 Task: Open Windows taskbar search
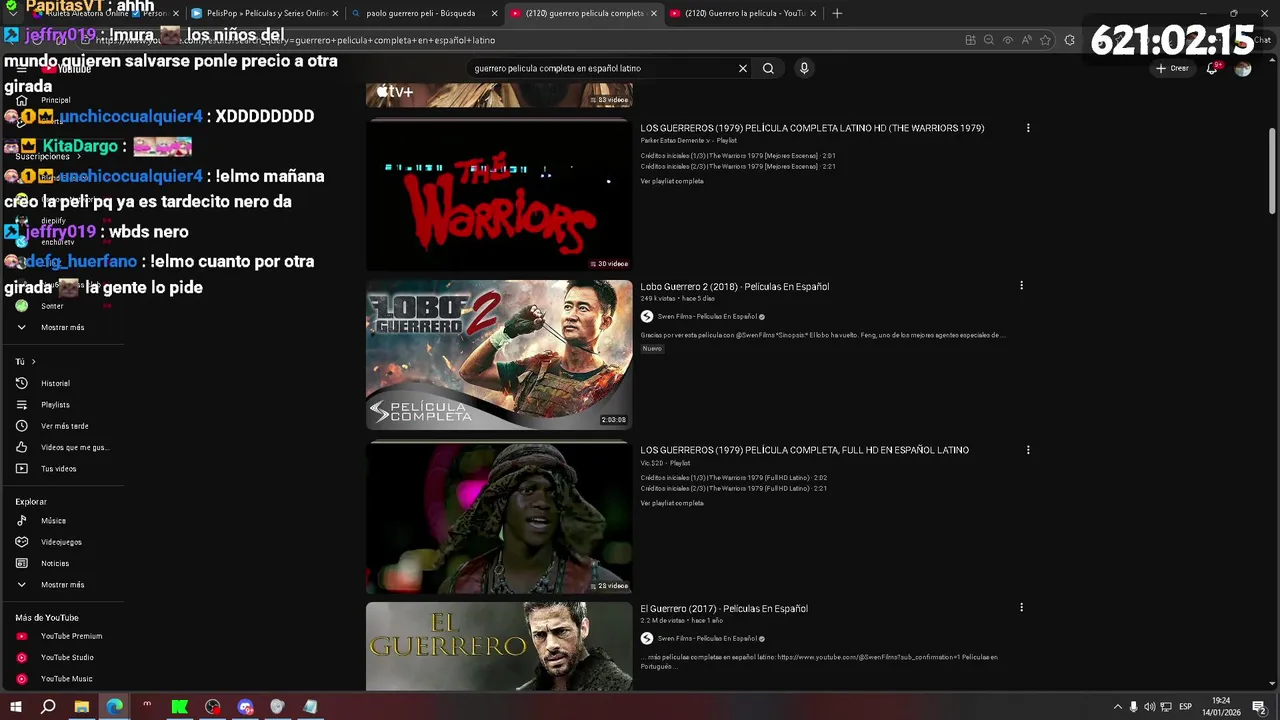click(x=48, y=707)
